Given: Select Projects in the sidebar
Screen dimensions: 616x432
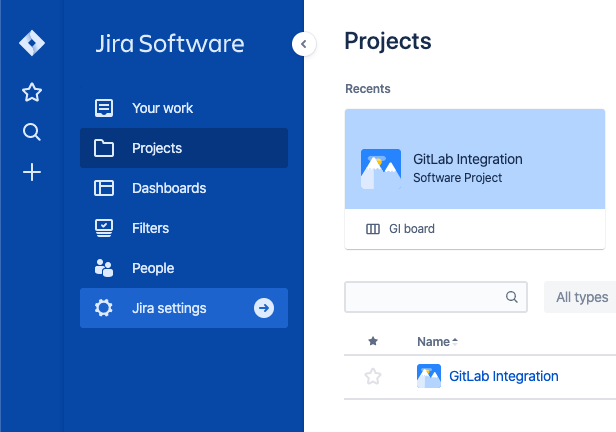Looking at the screenshot, I should pos(157,148).
